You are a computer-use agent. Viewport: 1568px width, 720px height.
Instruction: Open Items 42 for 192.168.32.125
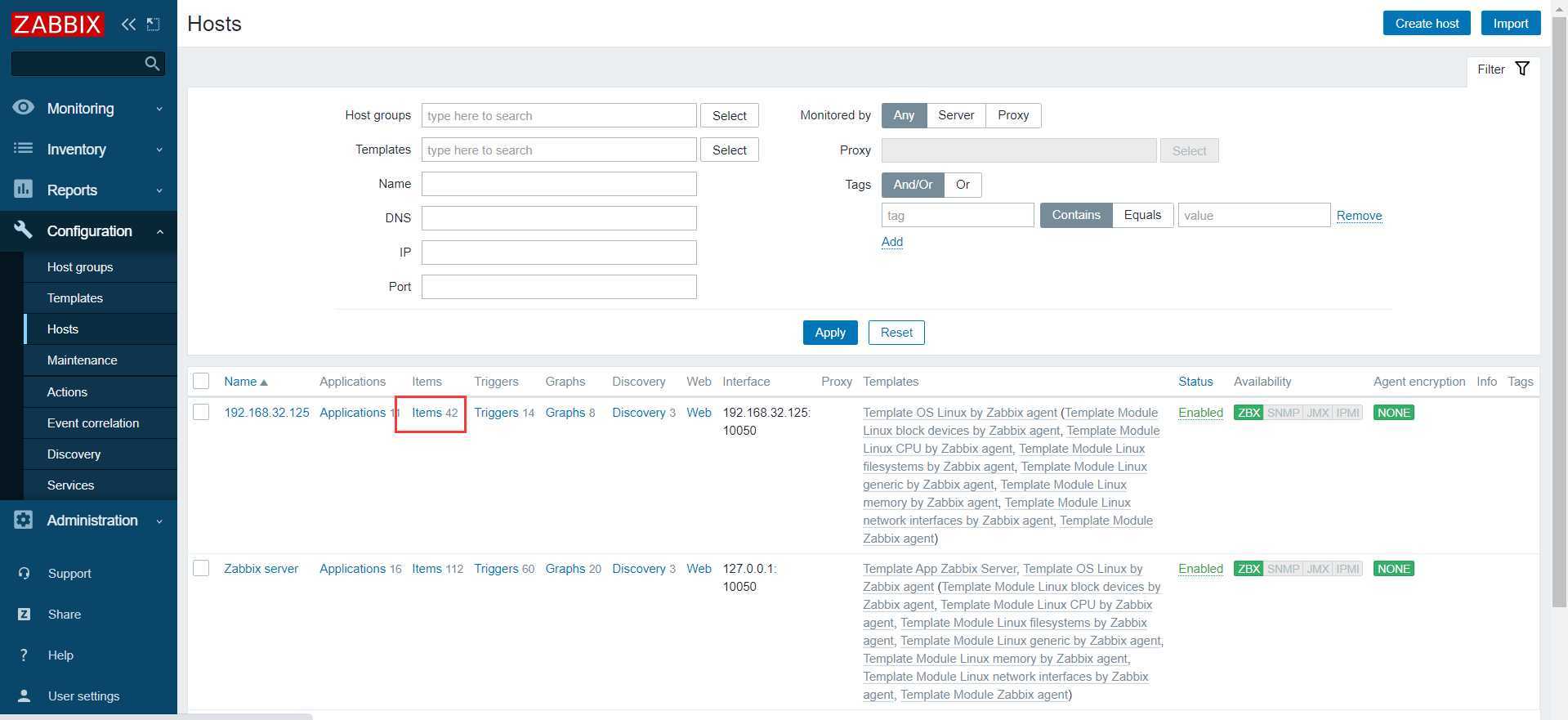click(x=435, y=413)
